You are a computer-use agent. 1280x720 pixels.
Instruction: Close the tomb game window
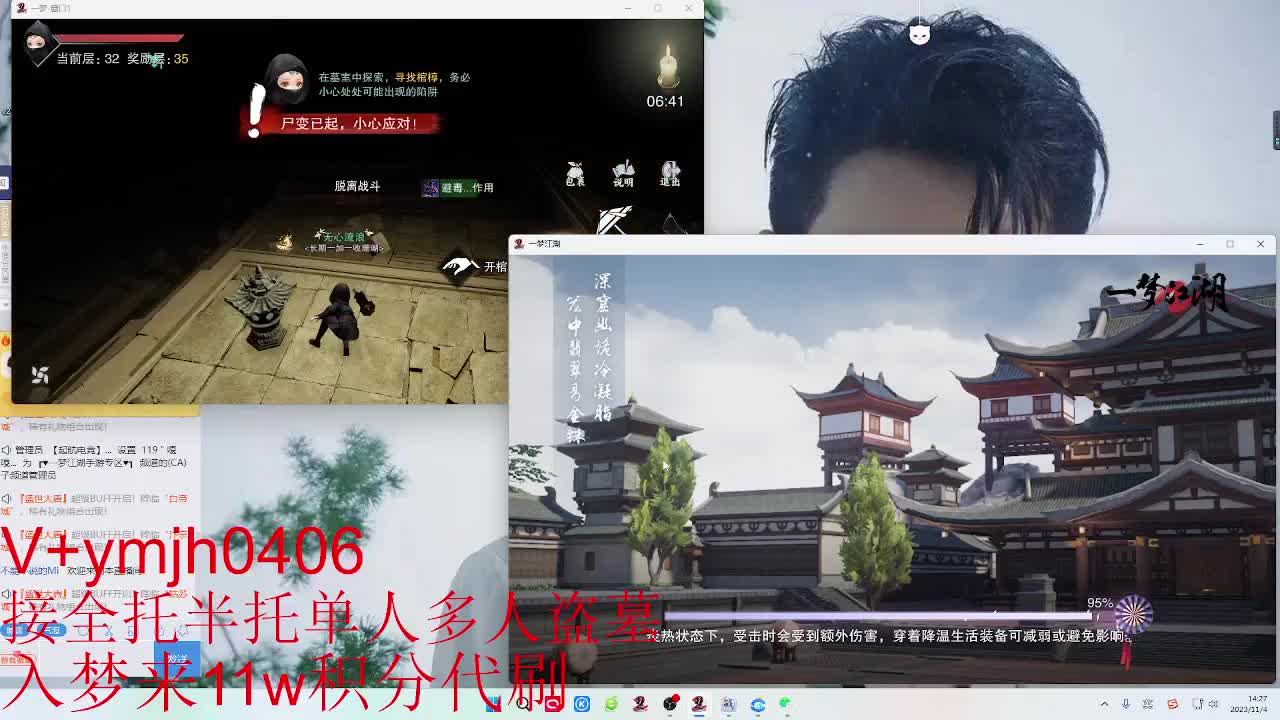click(688, 8)
